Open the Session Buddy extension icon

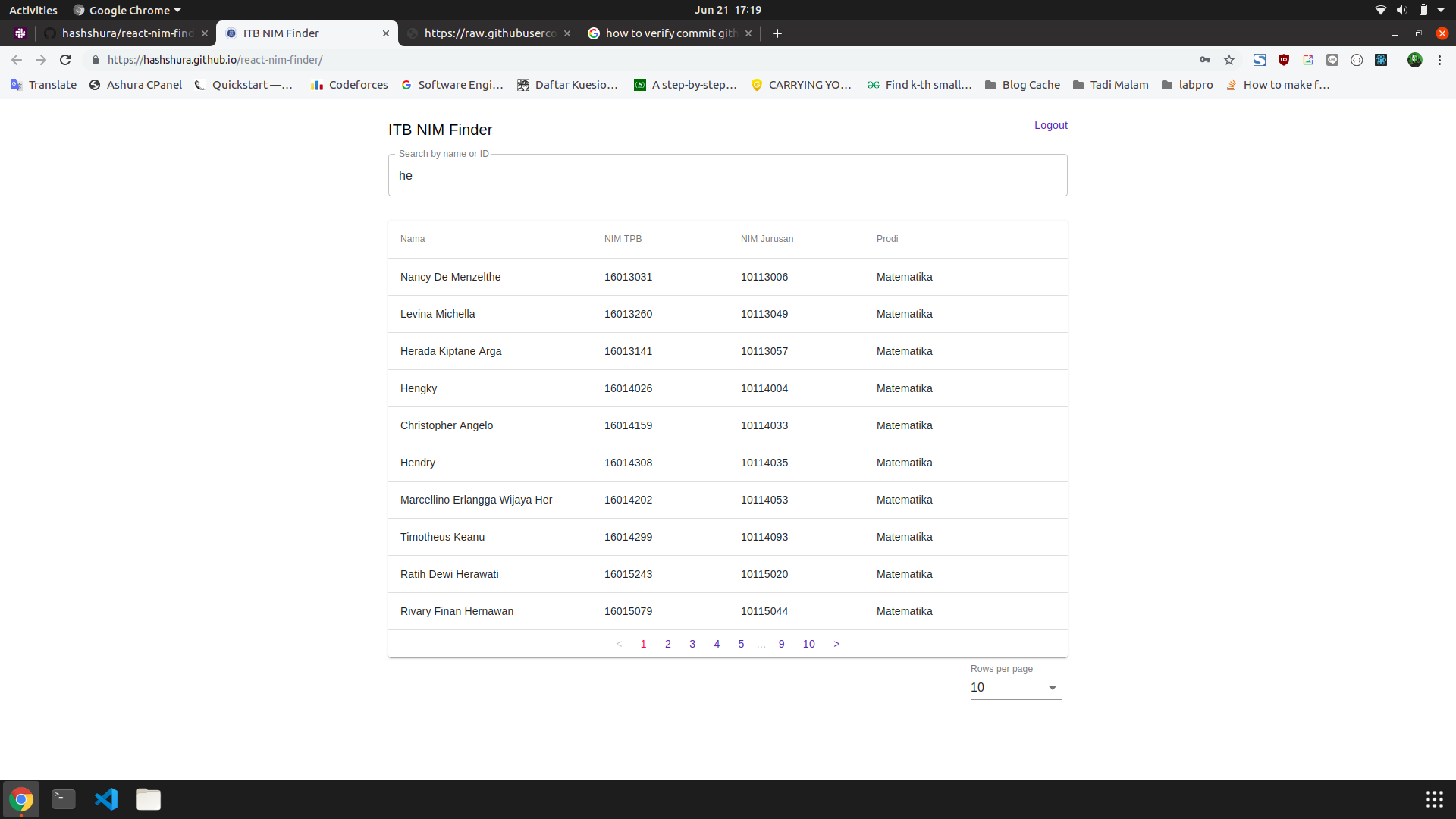pyautogui.click(x=1259, y=60)
